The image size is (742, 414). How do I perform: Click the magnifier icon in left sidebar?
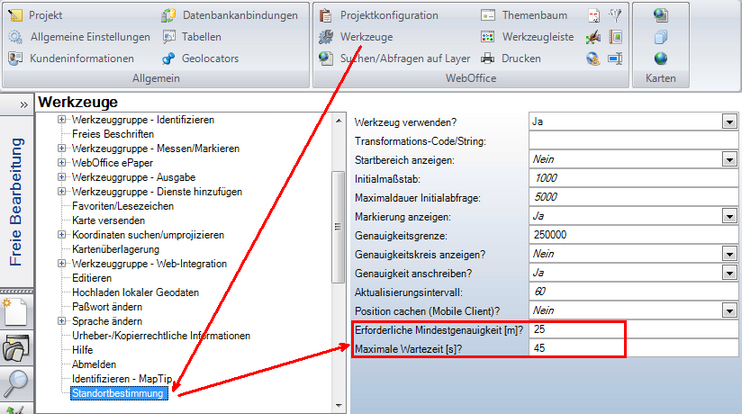pyautogui.click(x=18, y=381)
